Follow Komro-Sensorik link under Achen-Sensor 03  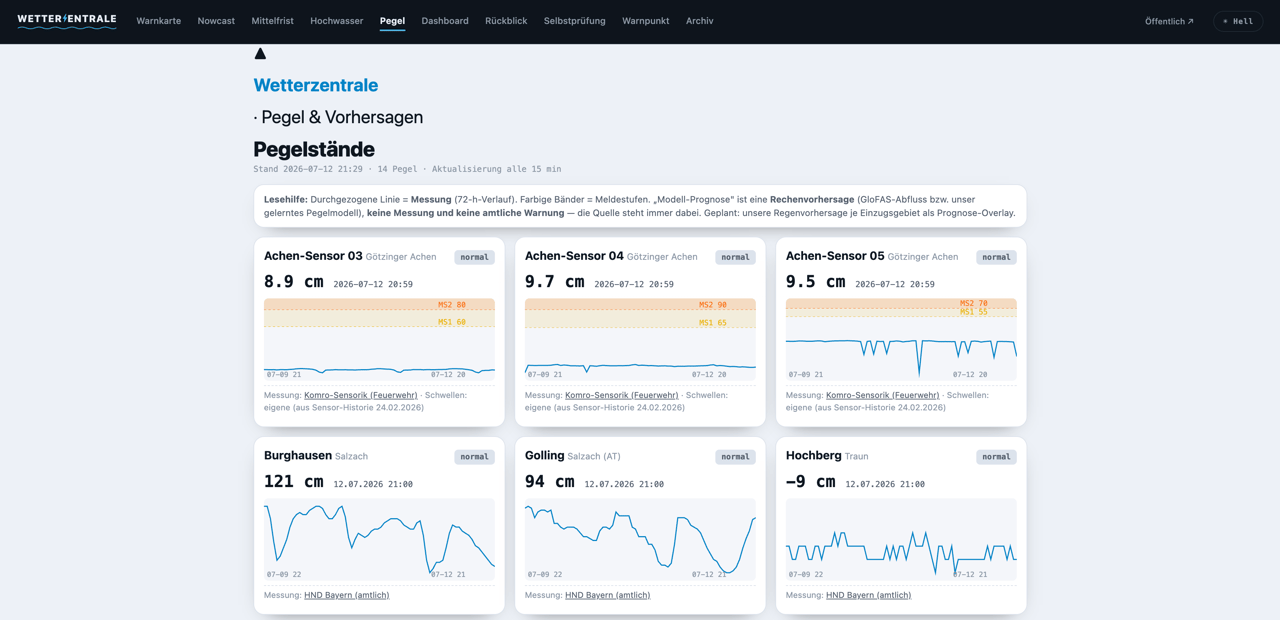click(361, 395)
